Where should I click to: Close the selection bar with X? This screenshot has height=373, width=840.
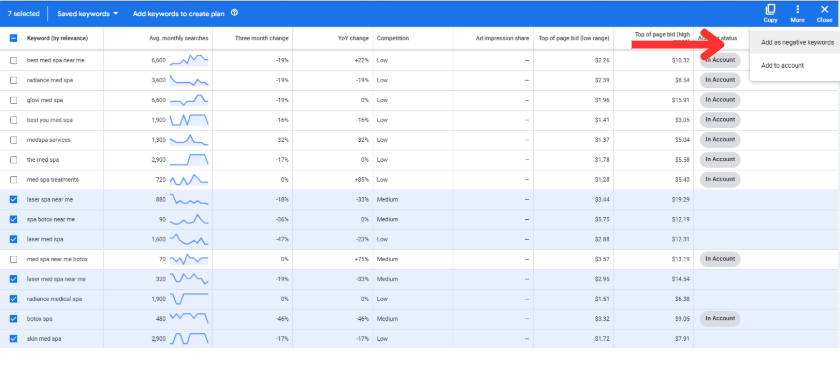(824, 10)
